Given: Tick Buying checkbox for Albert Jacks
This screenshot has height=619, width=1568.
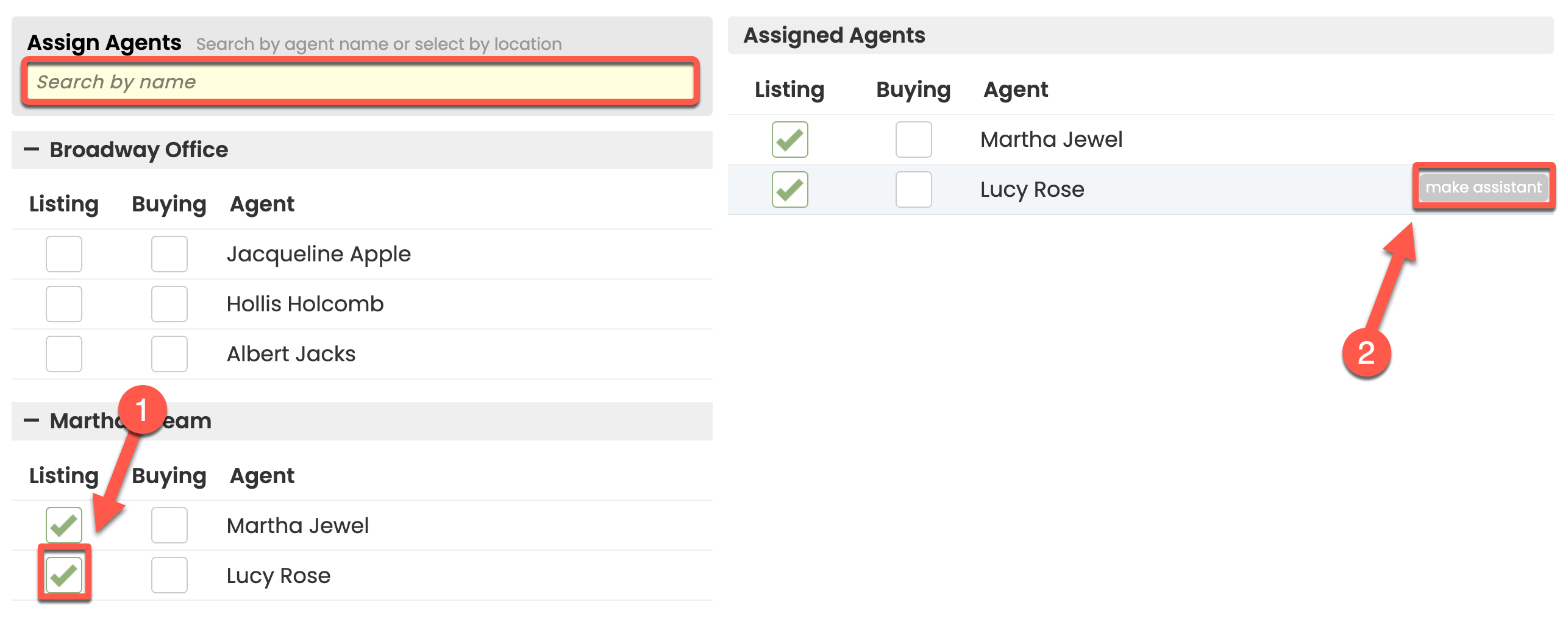Looking at the screenshot, I should coord(169,354).
